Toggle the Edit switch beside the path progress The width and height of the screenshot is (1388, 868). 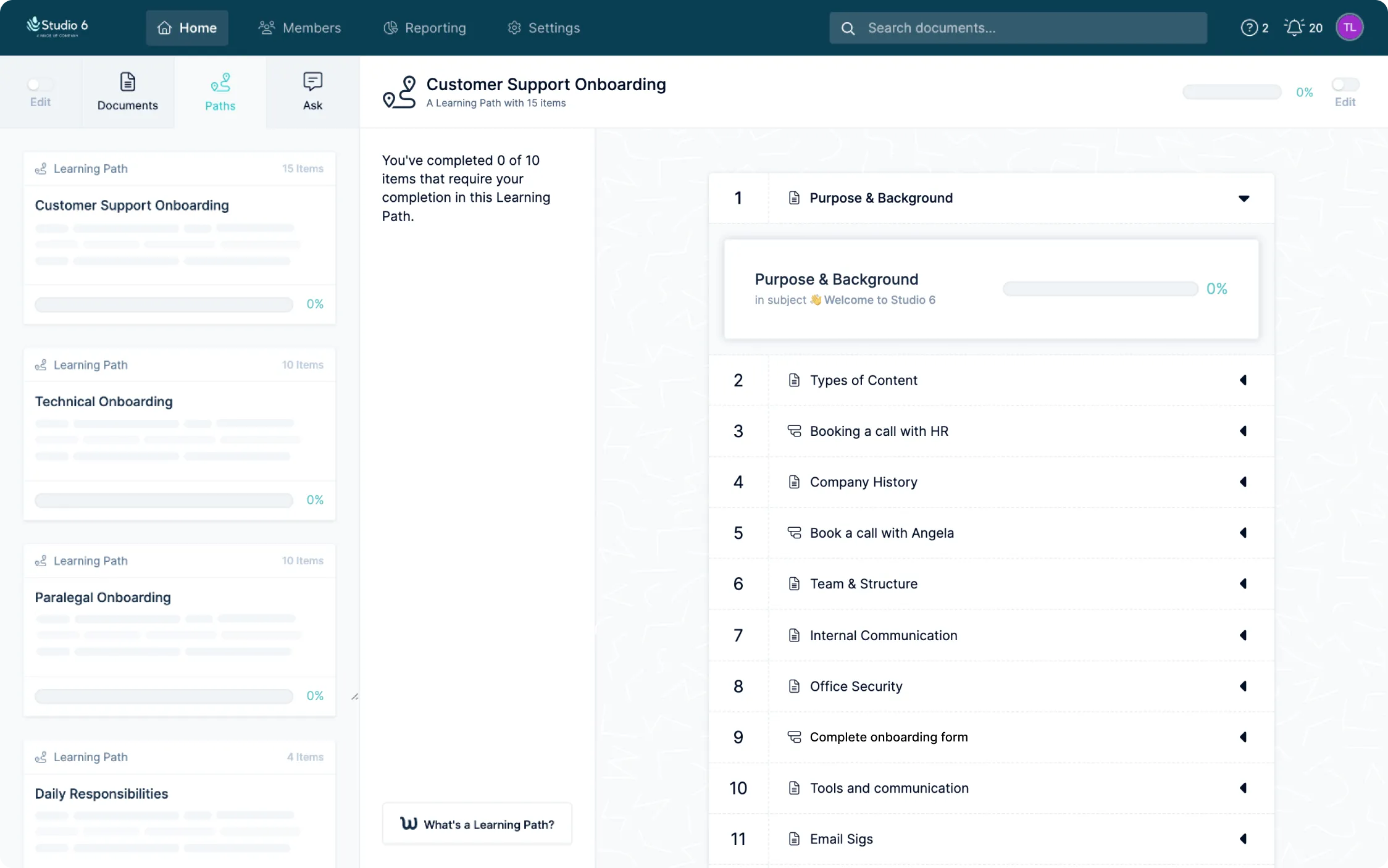pos(1345,85)
